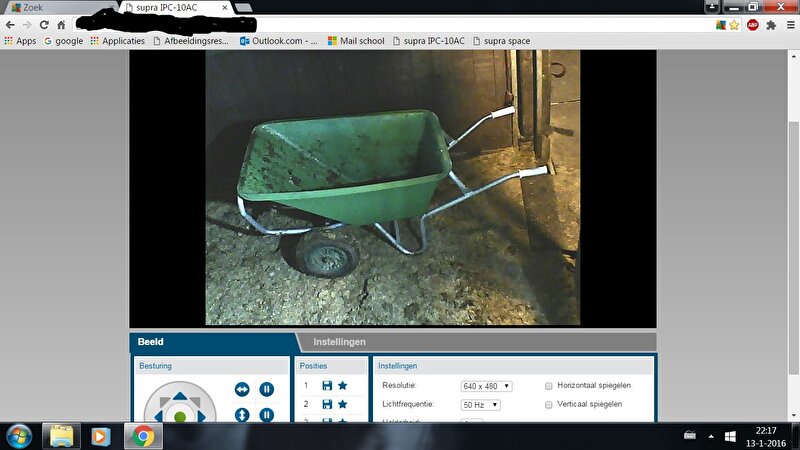Go forward in browser
Viewport: 800px width, 450px height.
pos(27,24)
